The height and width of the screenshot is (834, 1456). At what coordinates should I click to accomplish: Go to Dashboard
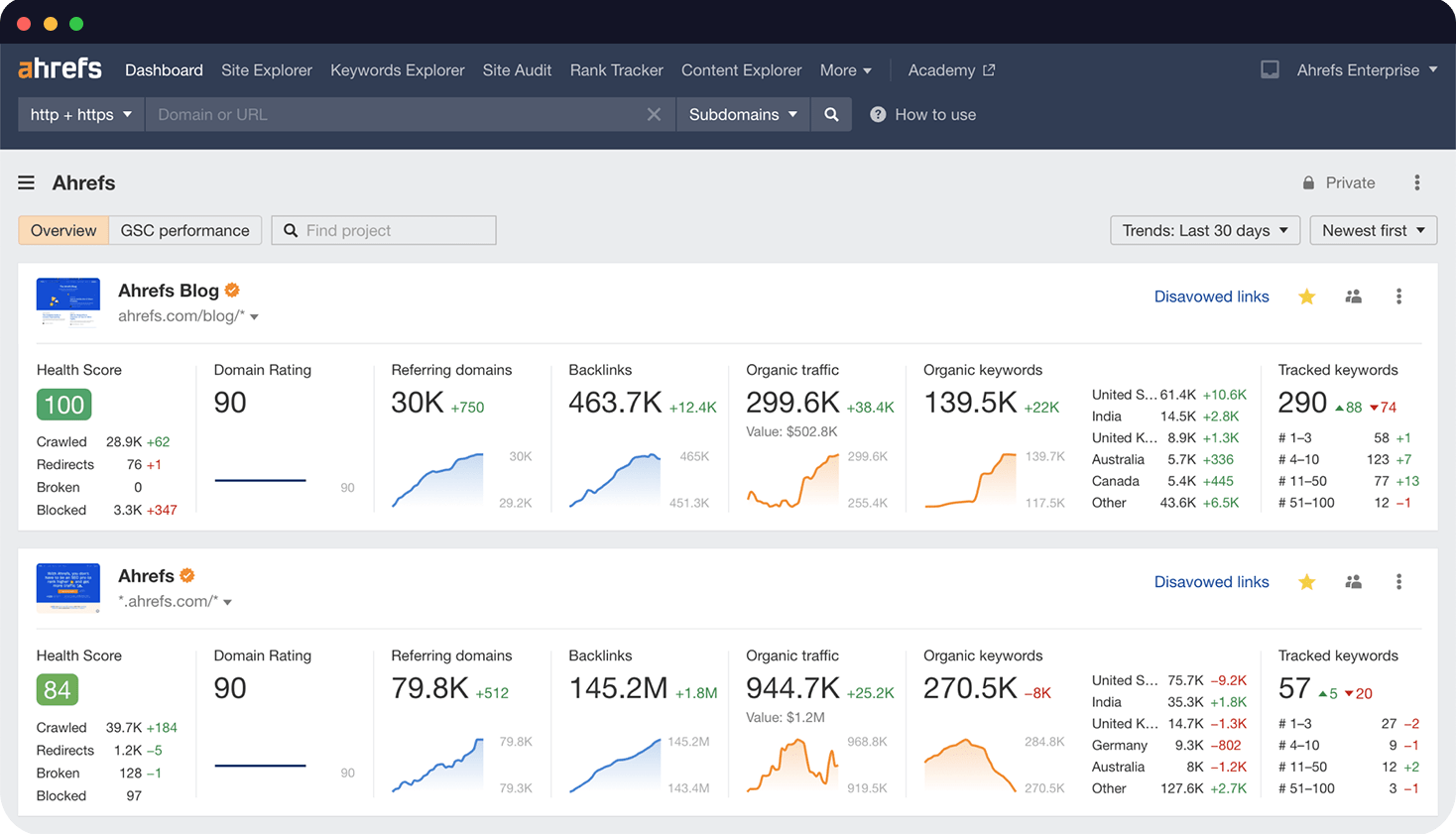point(164,69)
